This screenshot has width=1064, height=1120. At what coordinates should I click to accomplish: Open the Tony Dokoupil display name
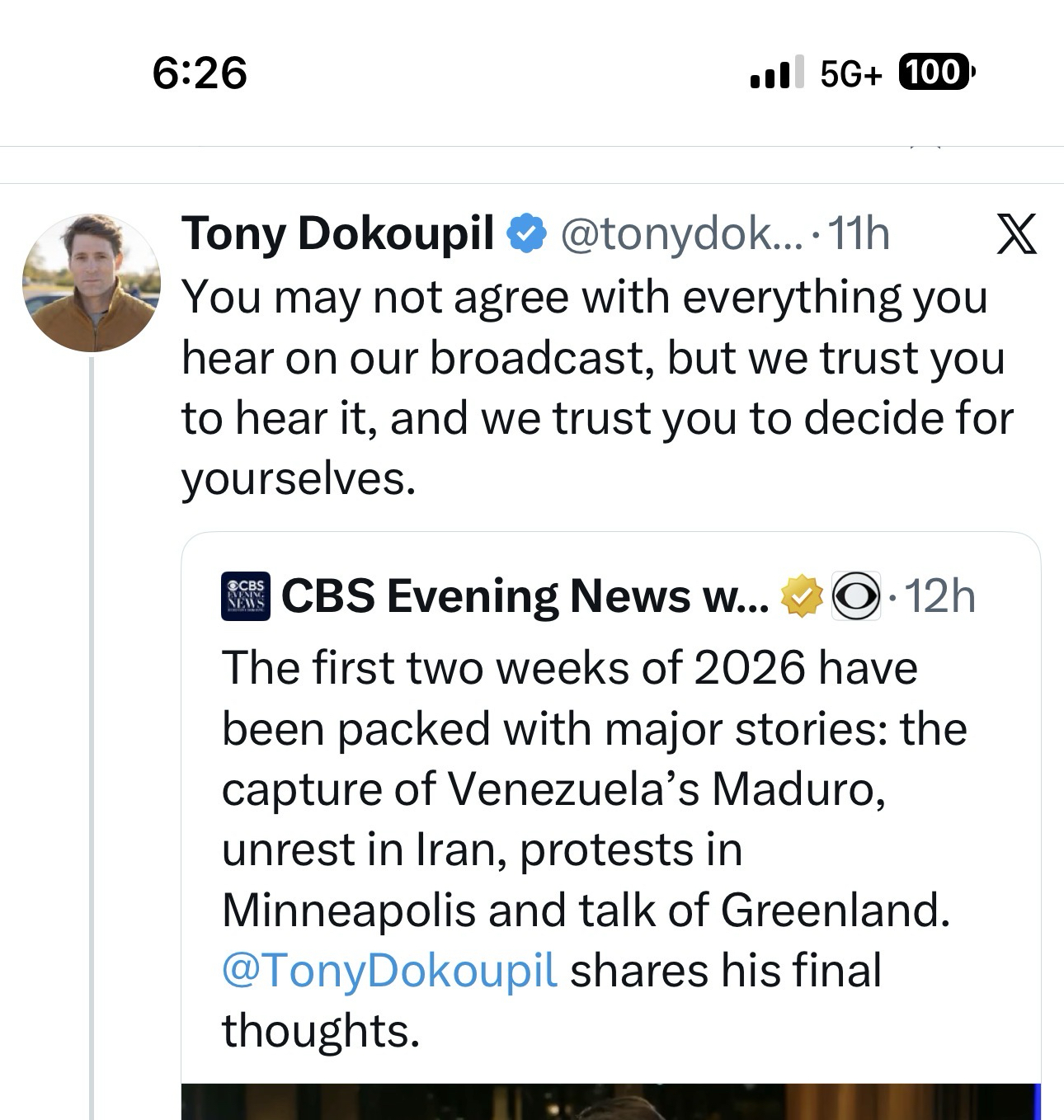338,233
